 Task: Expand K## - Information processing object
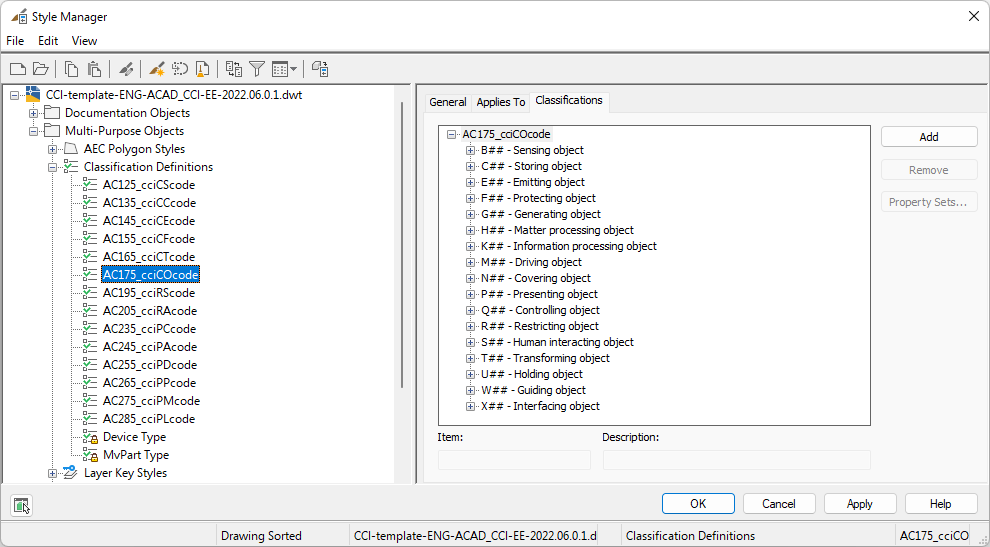coord(470,246)
